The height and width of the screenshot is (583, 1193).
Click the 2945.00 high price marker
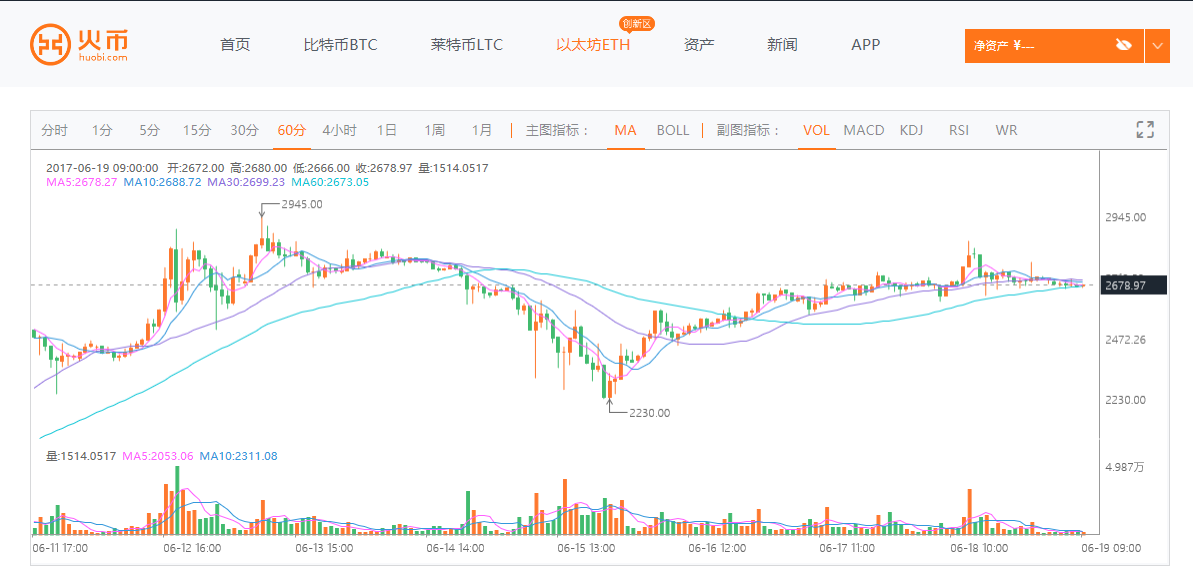[301, 204]
